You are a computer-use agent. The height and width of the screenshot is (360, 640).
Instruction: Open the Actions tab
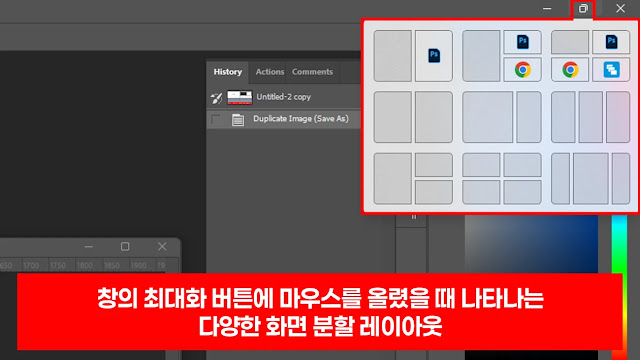point(269,72)
